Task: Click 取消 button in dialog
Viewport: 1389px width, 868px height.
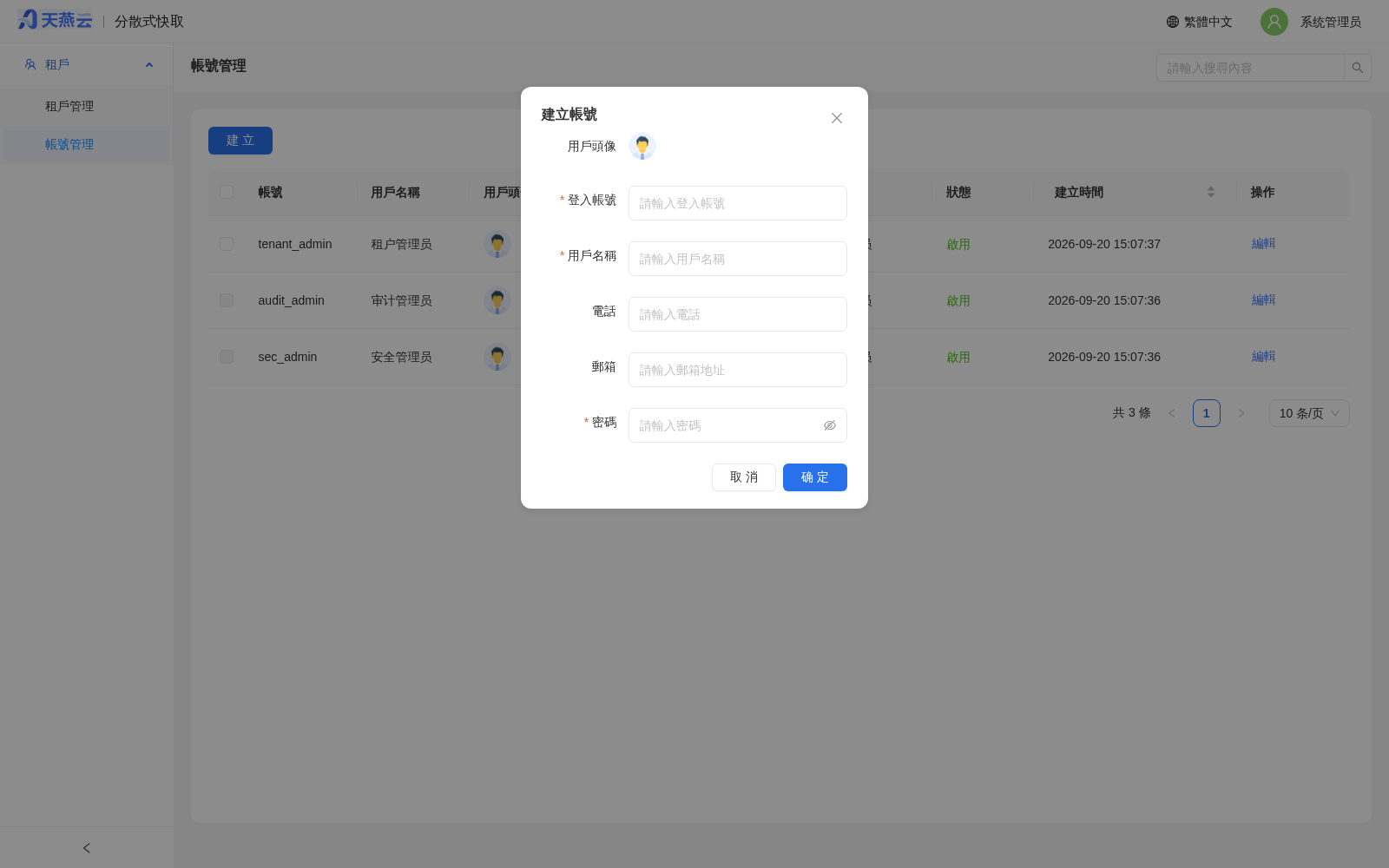Action: tap(744, 477)
